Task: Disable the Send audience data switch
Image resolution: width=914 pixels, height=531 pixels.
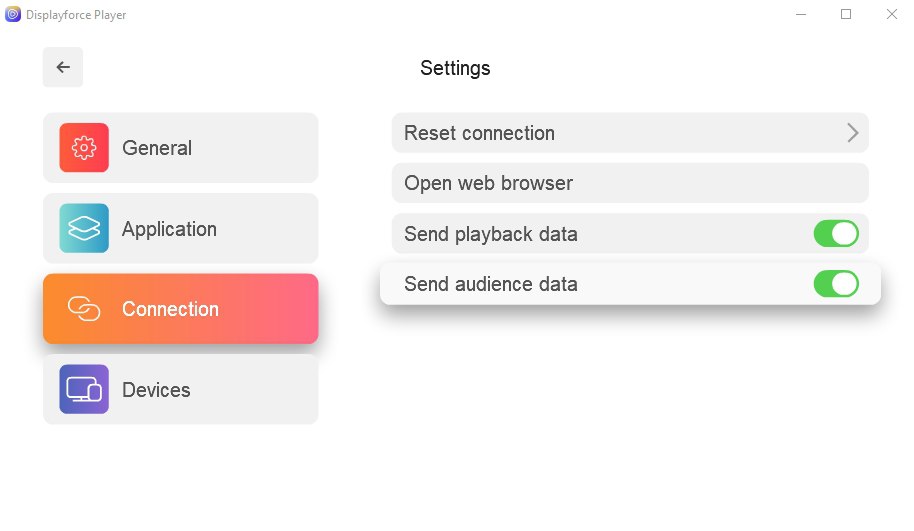Action: tap(836, 284)
